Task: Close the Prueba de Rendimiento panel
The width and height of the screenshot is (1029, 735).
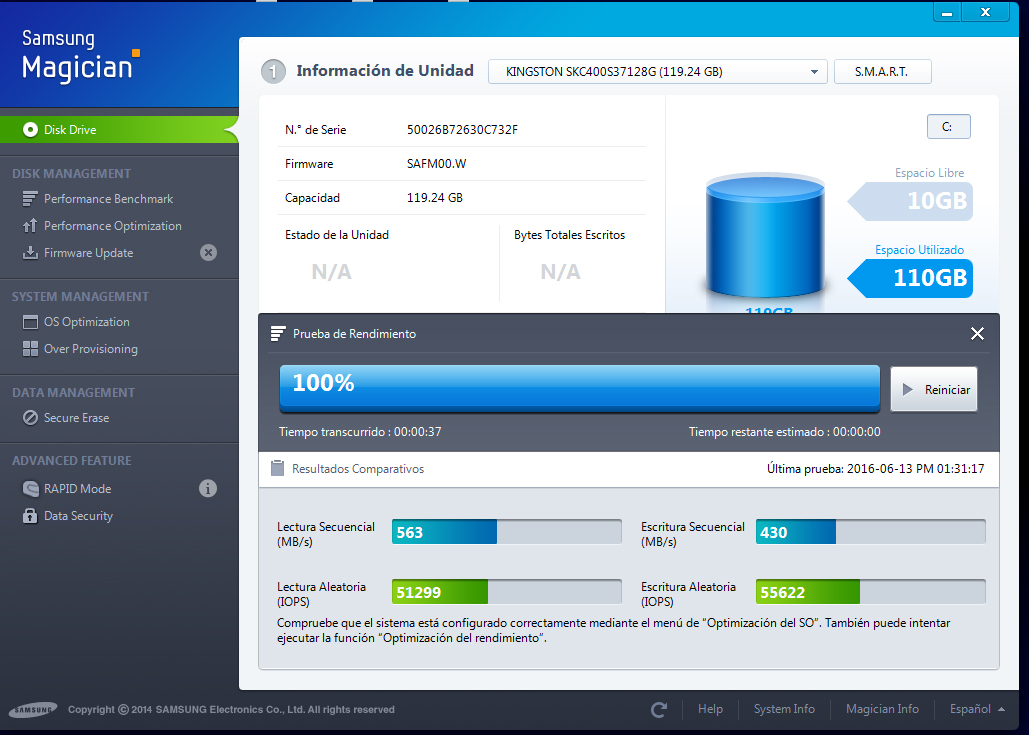Action: (977, 333)
